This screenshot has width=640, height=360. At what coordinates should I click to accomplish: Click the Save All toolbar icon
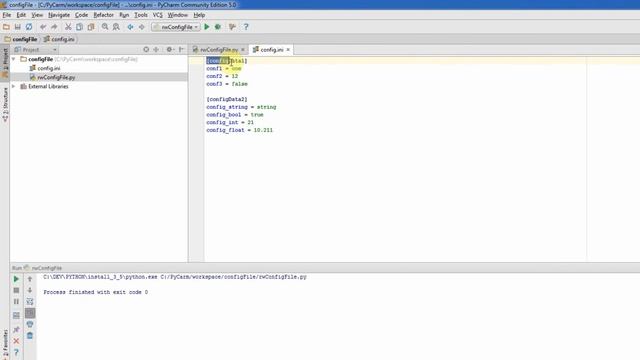18,27
